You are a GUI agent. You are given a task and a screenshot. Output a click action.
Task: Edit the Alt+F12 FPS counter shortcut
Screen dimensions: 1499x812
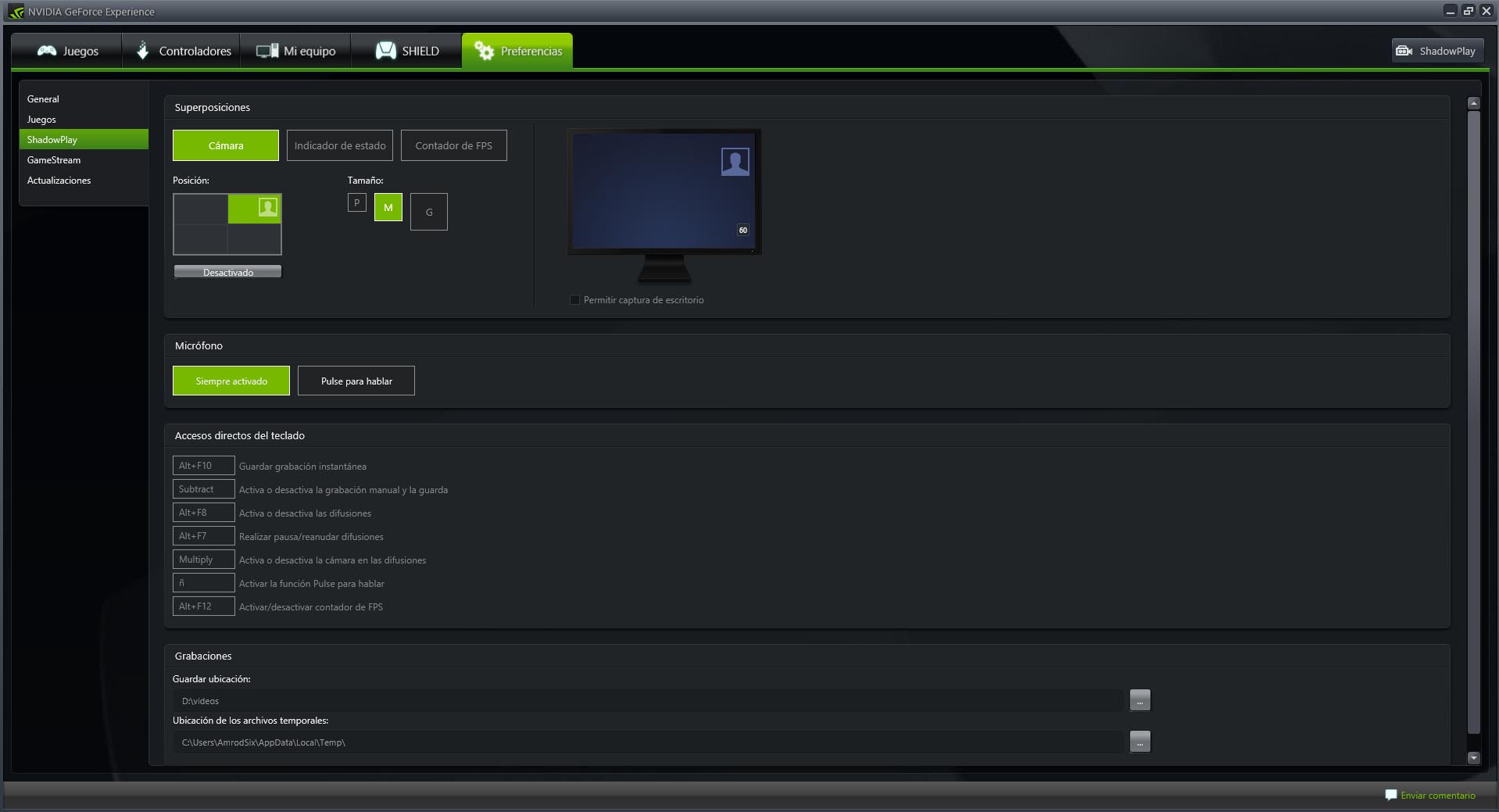coord(204,606)
